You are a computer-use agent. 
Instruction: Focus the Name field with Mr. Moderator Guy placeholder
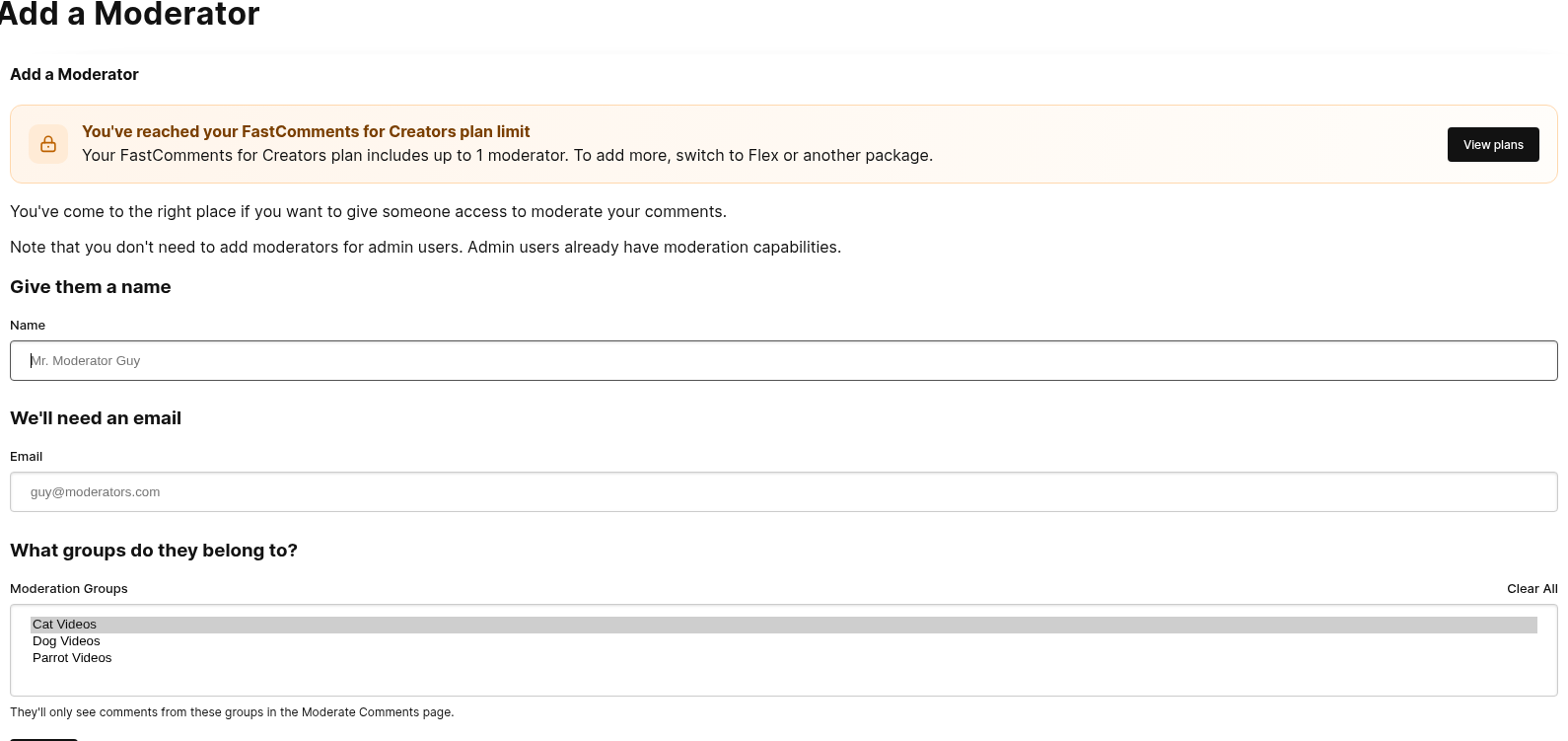coord(784,361)
